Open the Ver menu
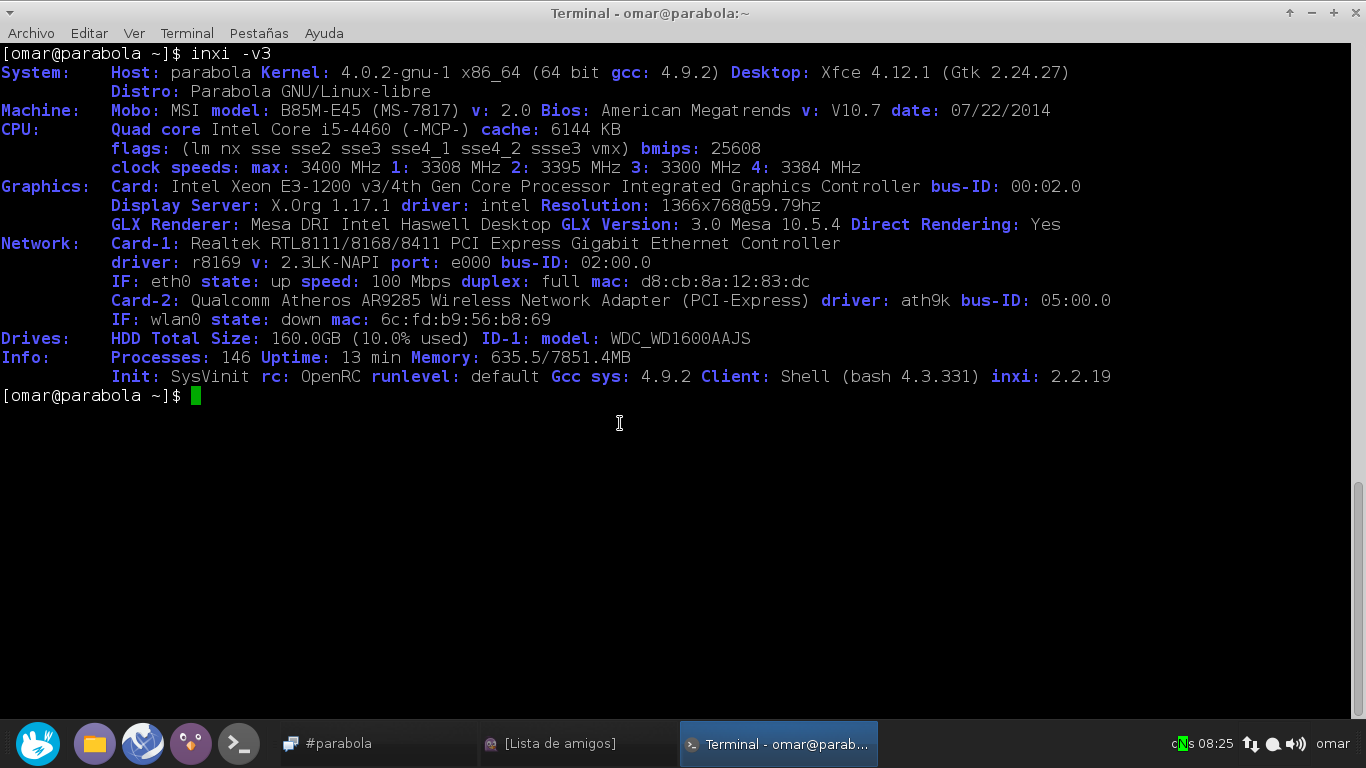The width and height of the screenshot is (1366, 768). click(134, 33)
